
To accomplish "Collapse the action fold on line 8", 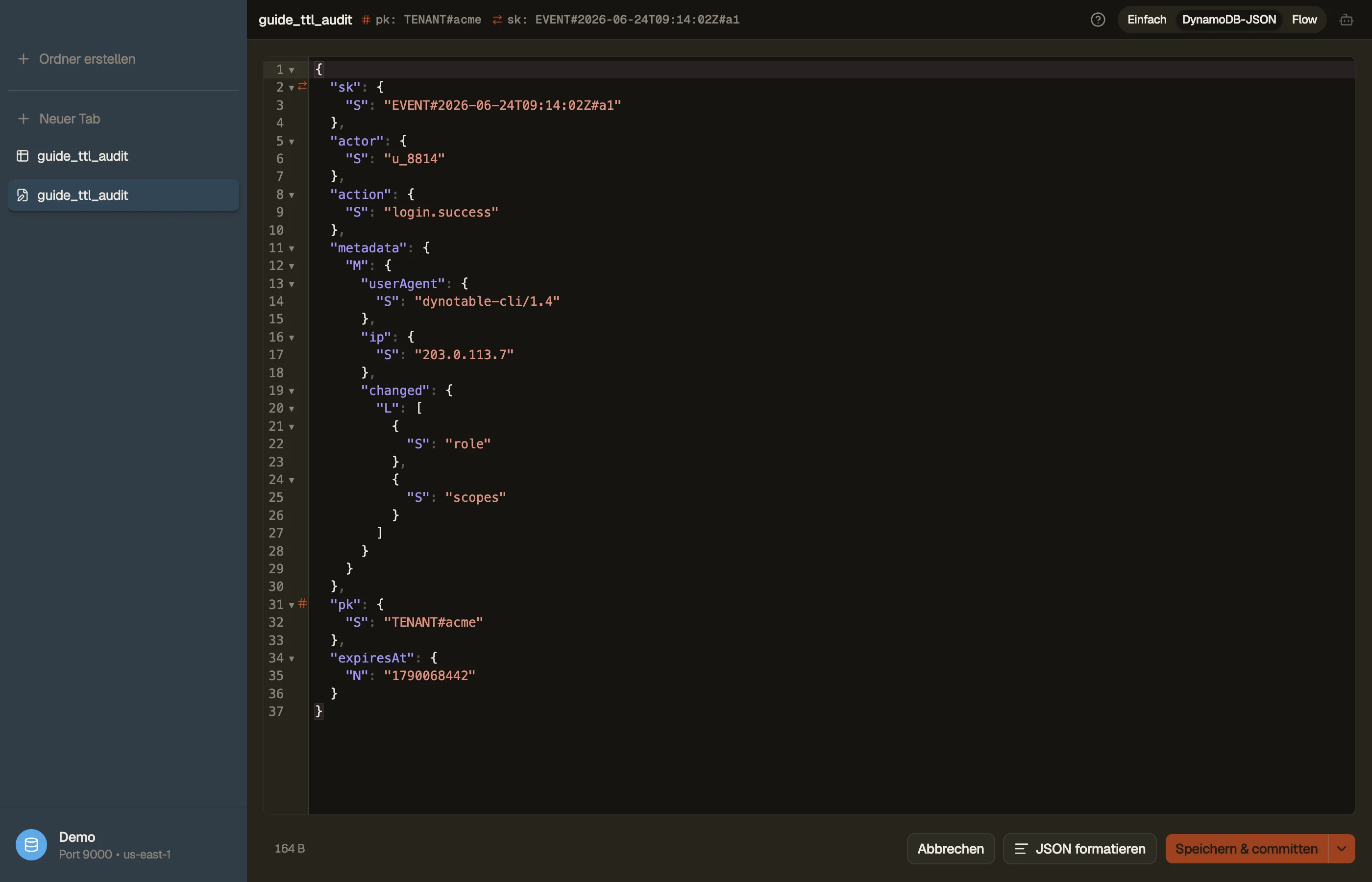I will click(292, 195).
